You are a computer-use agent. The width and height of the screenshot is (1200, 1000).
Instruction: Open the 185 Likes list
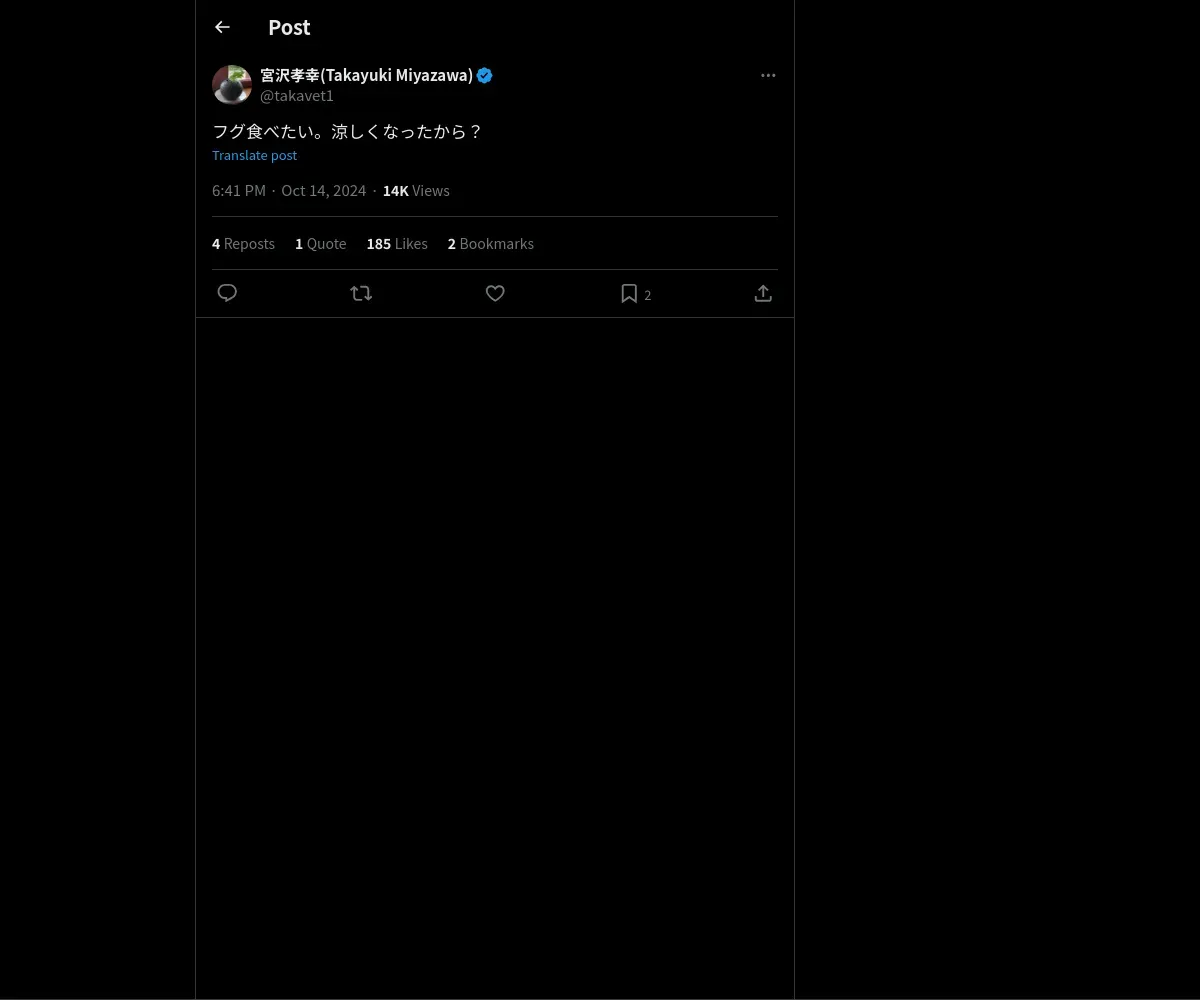pos(397,244)
